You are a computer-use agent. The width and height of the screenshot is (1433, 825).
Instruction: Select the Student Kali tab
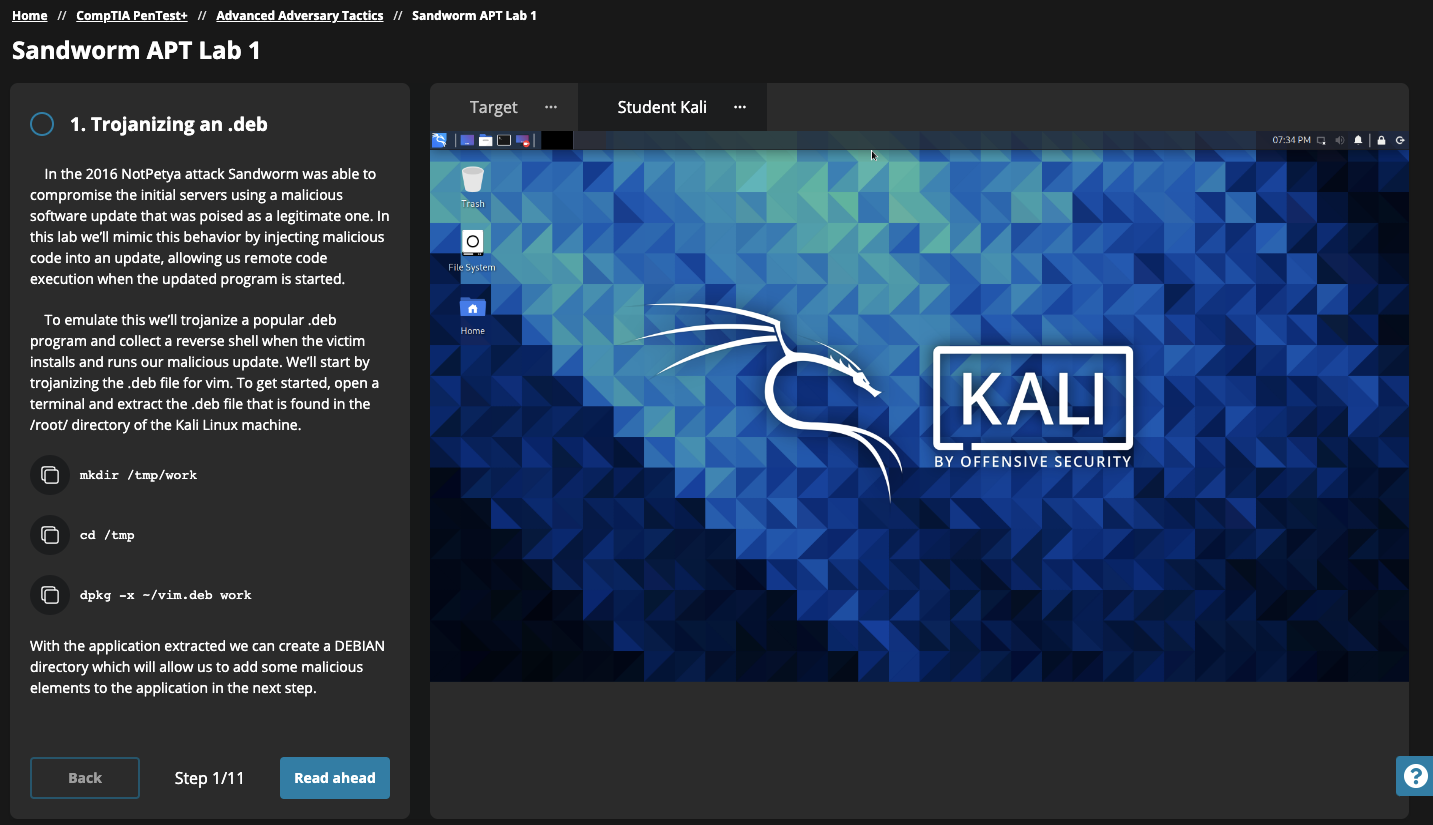point(661,107)
